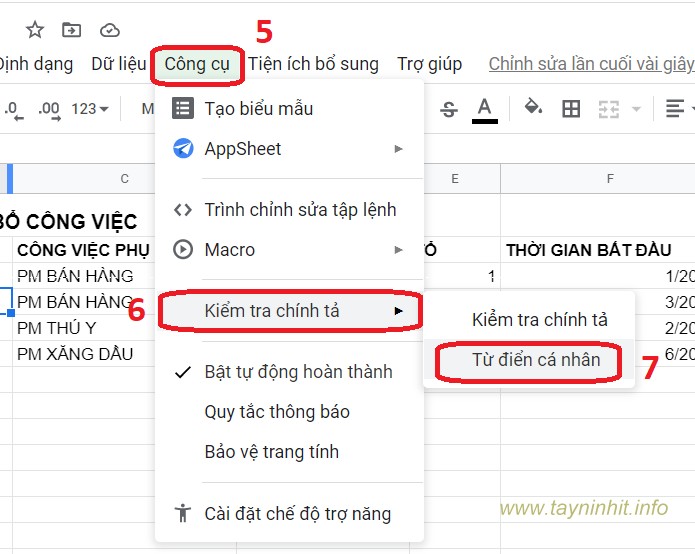695x554 pixels.
Task: Click the move to folder icon
Action: click(72, 30)
